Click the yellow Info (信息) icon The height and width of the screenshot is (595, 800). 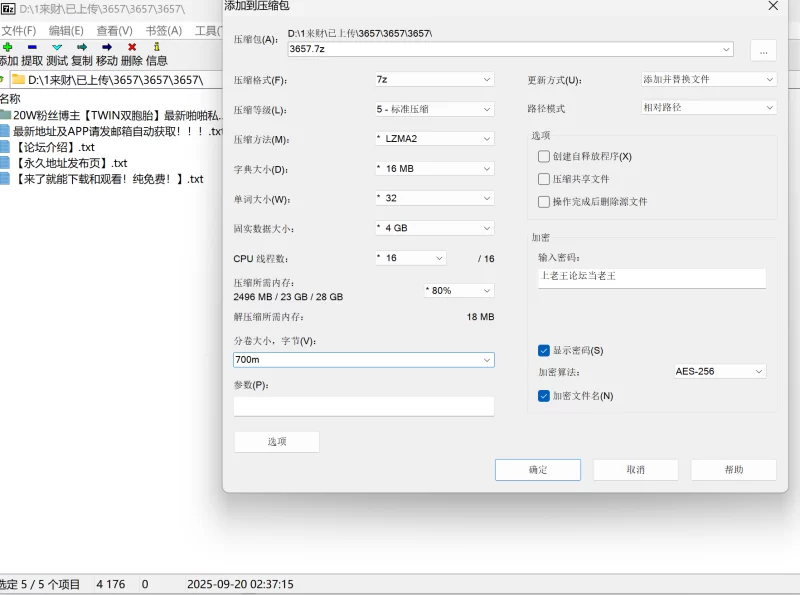pos(157,47)
